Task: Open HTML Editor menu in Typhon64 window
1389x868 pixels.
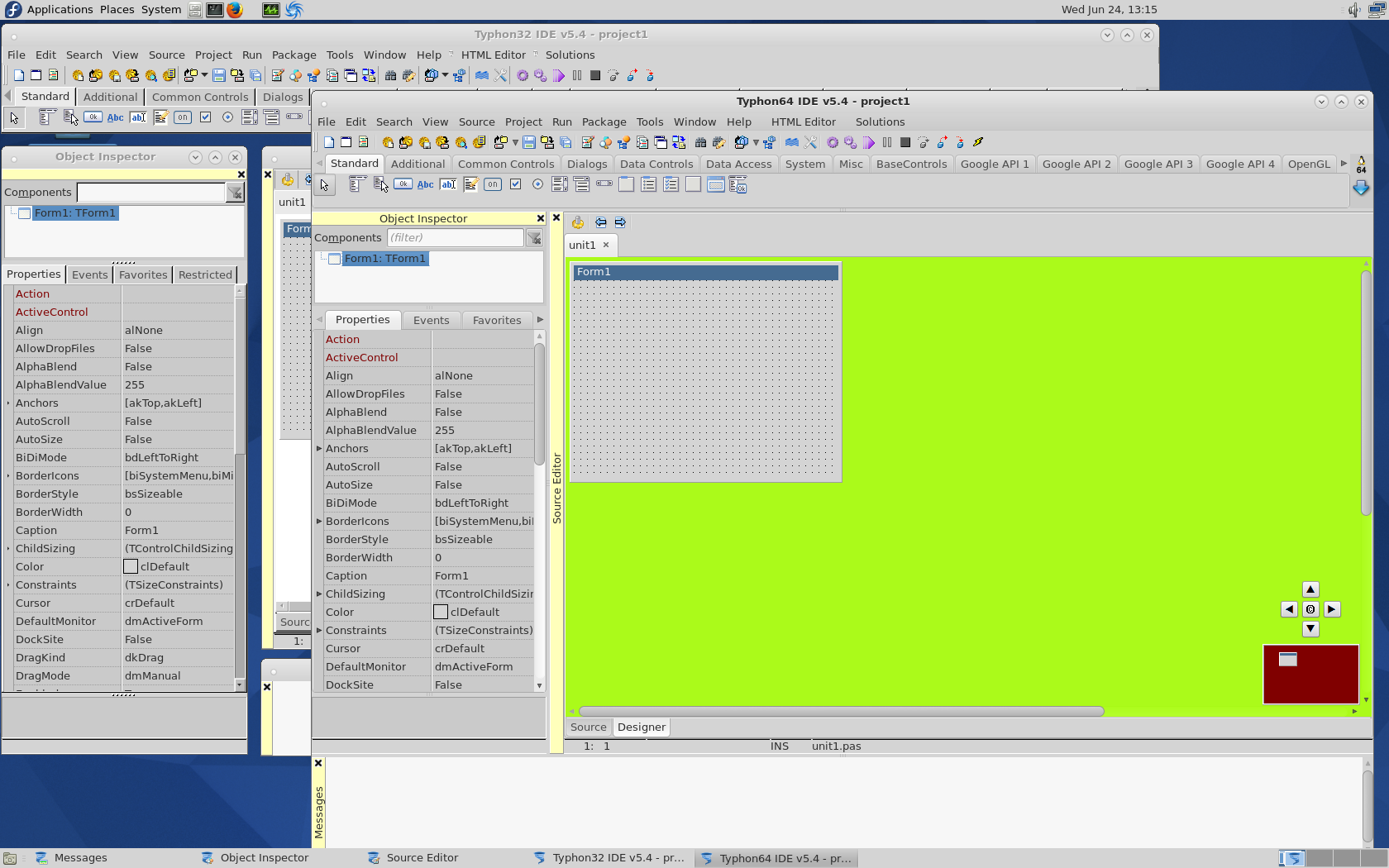Action: (x=803, y=122)
